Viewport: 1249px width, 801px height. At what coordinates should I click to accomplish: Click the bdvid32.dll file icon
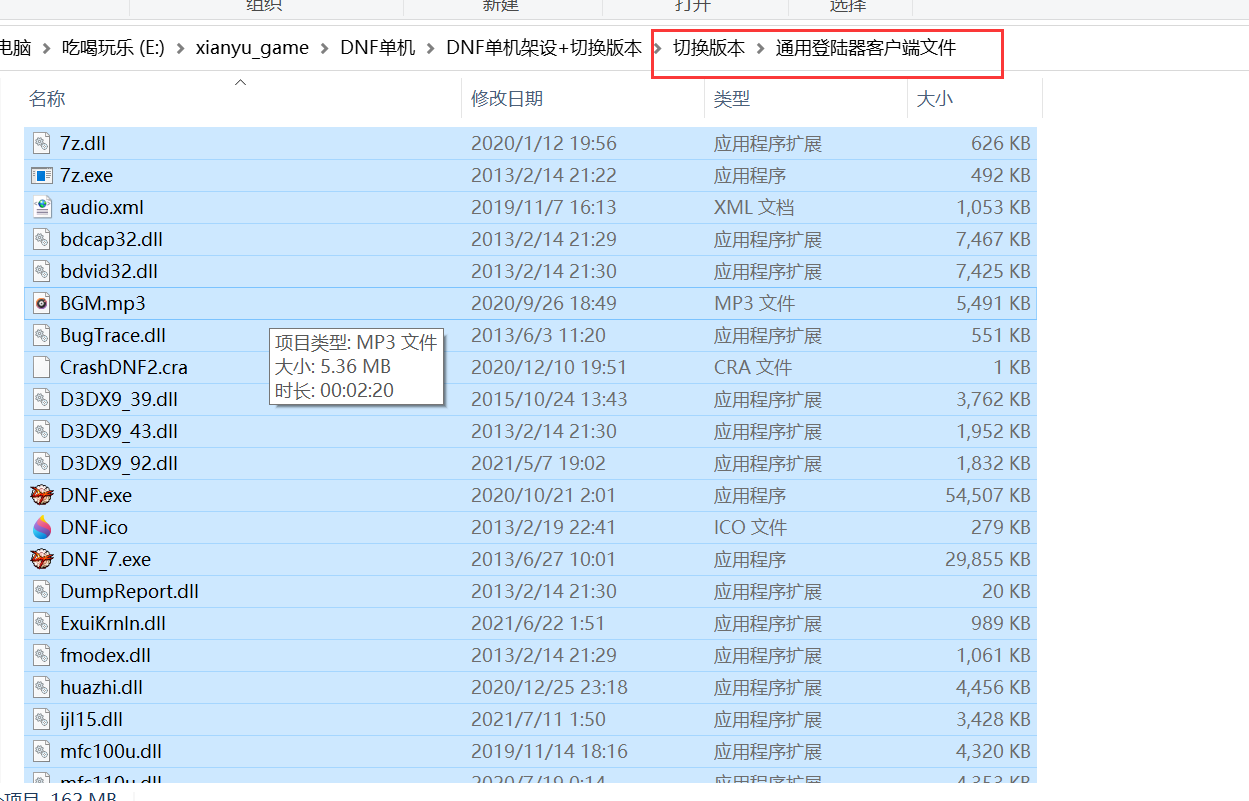pos(41,271)
